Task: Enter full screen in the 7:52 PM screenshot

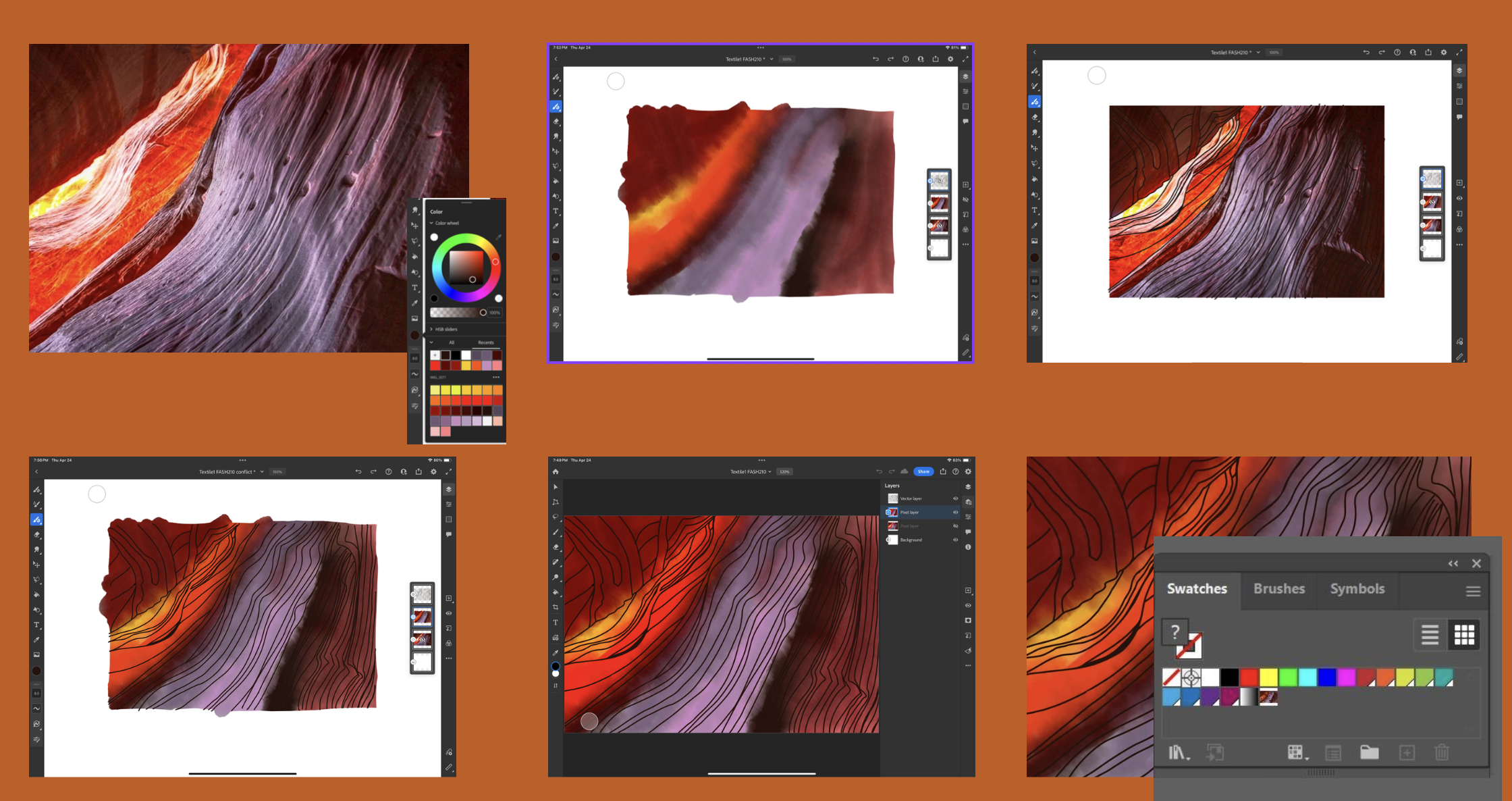Action: click(x=965, y=59)
